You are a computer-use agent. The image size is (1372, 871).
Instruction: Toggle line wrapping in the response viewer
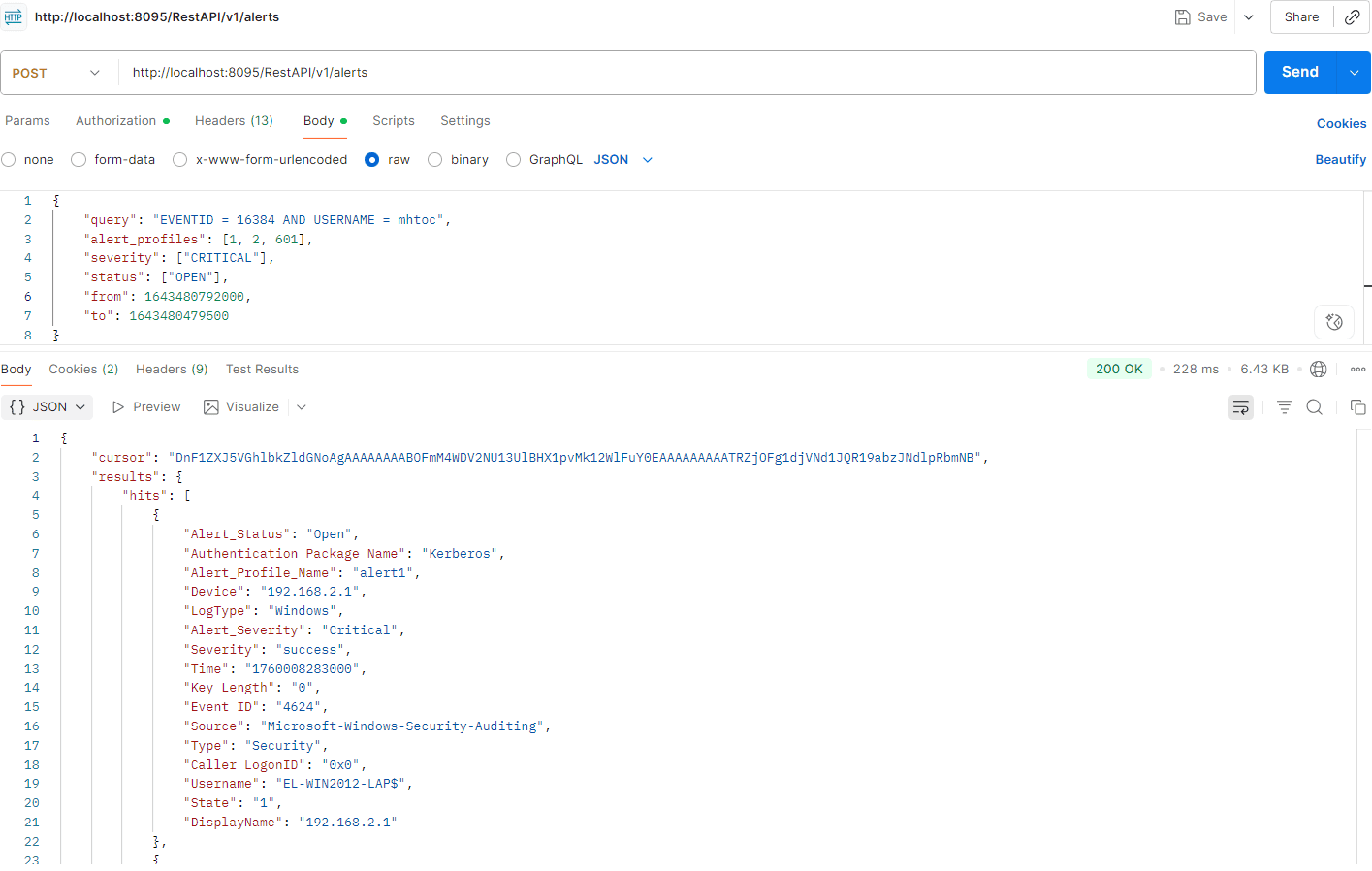click(x=1240, y=407)
